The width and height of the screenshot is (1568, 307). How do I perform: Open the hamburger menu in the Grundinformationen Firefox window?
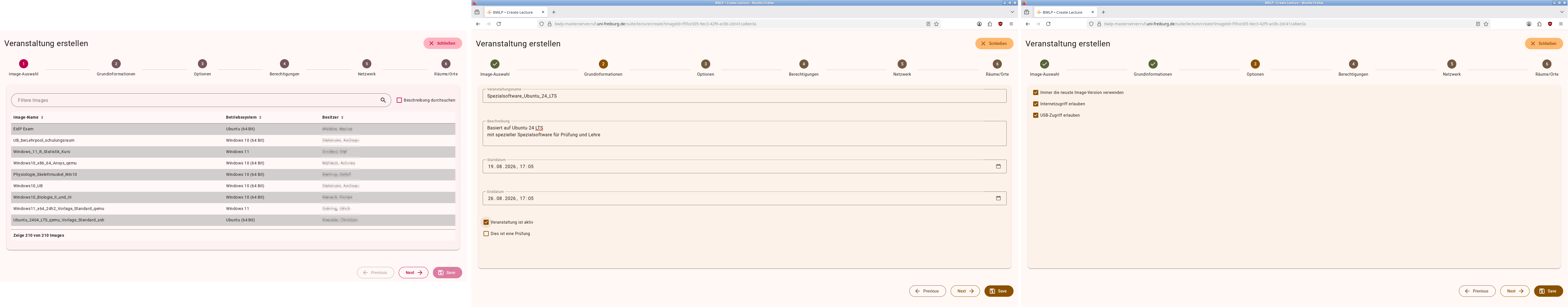1011,24
